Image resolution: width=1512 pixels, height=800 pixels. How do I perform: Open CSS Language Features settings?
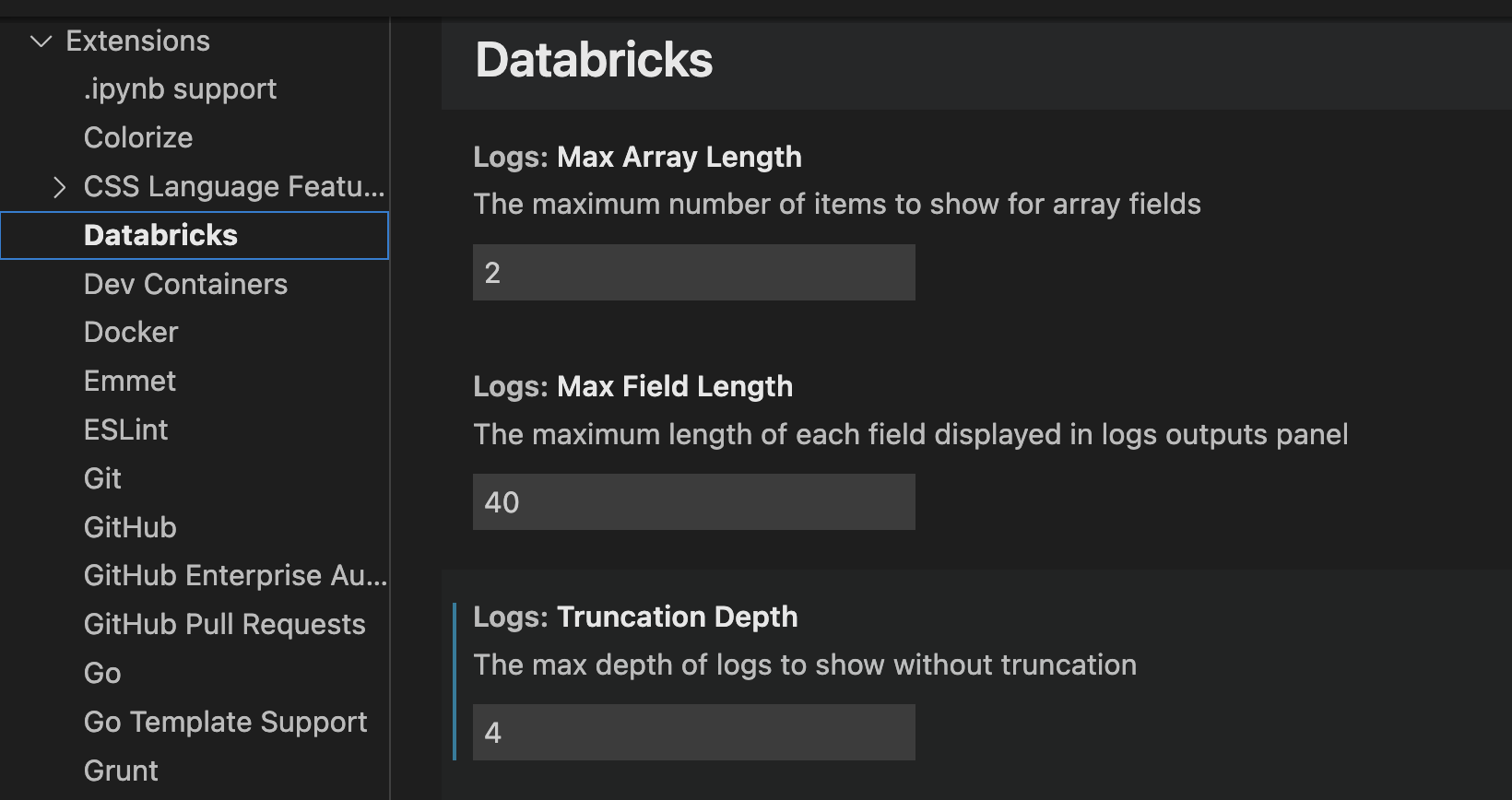click(x=234, y=187)
